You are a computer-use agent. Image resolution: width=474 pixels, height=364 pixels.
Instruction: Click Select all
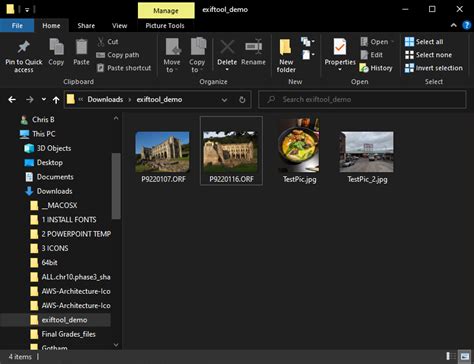click(424, 42)
